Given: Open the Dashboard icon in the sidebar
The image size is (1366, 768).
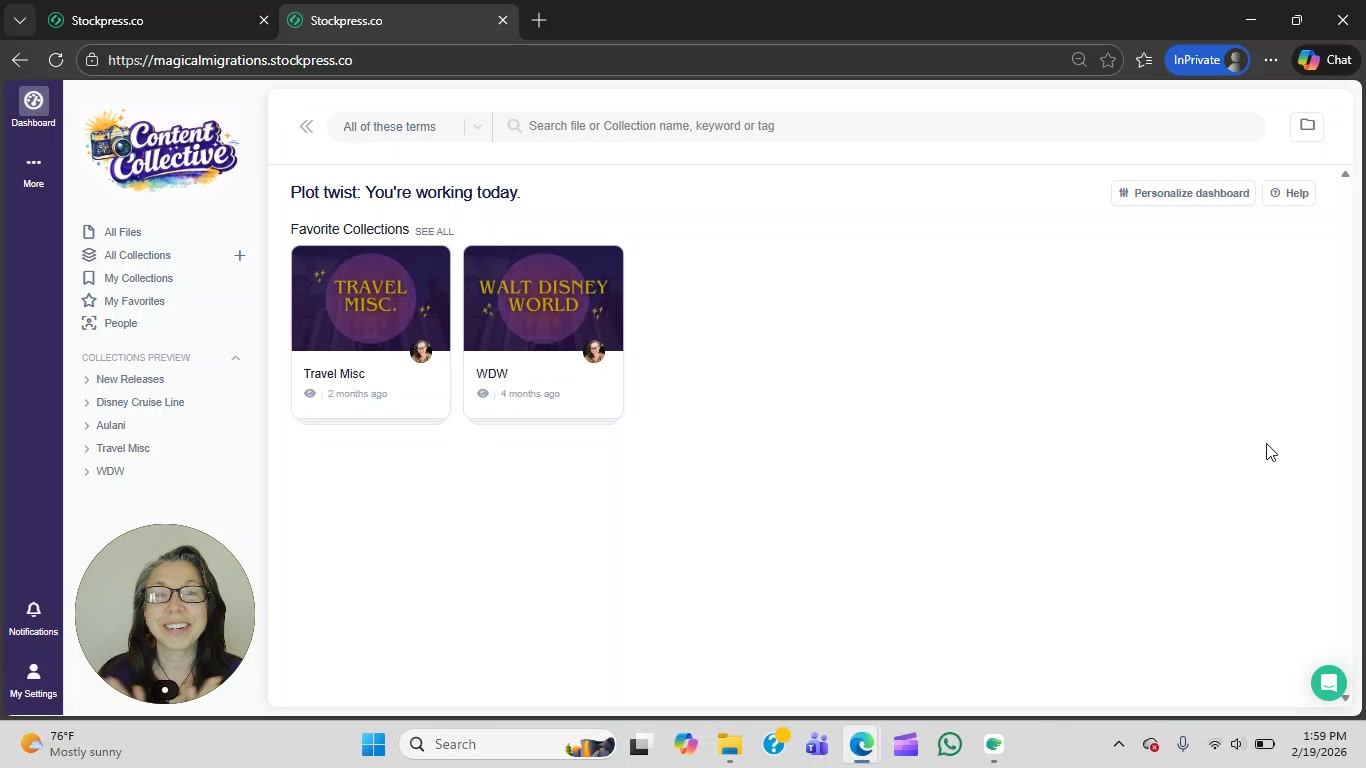Looking at the screenshot, I should click(x=33, y=108).
